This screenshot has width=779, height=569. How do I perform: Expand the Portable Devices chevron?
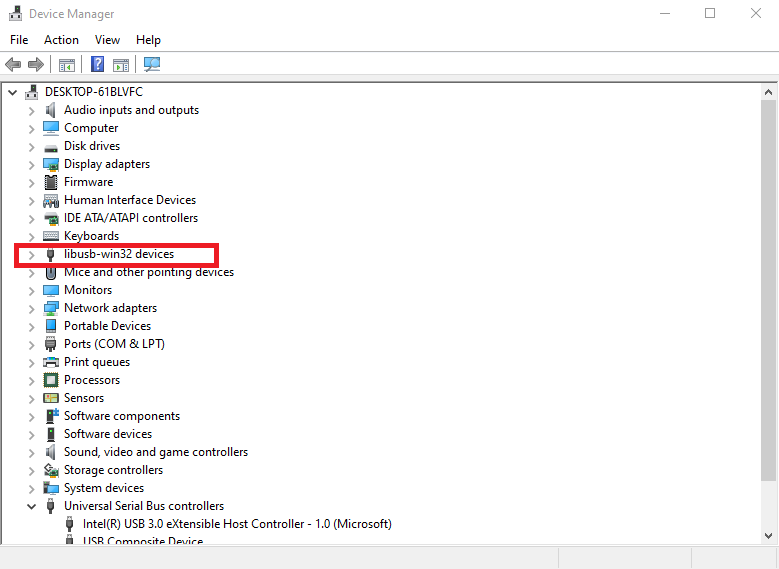click(31, 326)
